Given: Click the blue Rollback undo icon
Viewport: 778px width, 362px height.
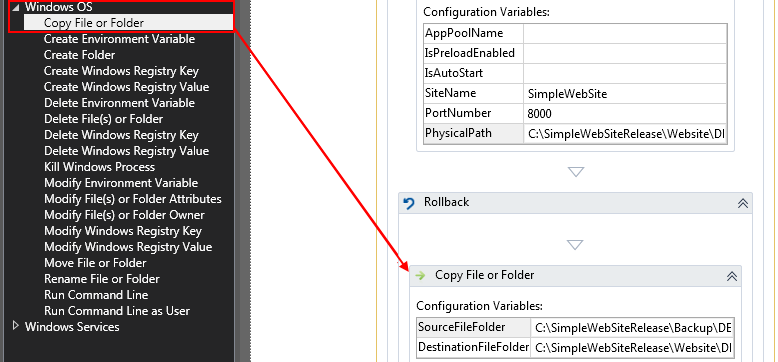Looking at the screenshot, I should pos(409,203).
